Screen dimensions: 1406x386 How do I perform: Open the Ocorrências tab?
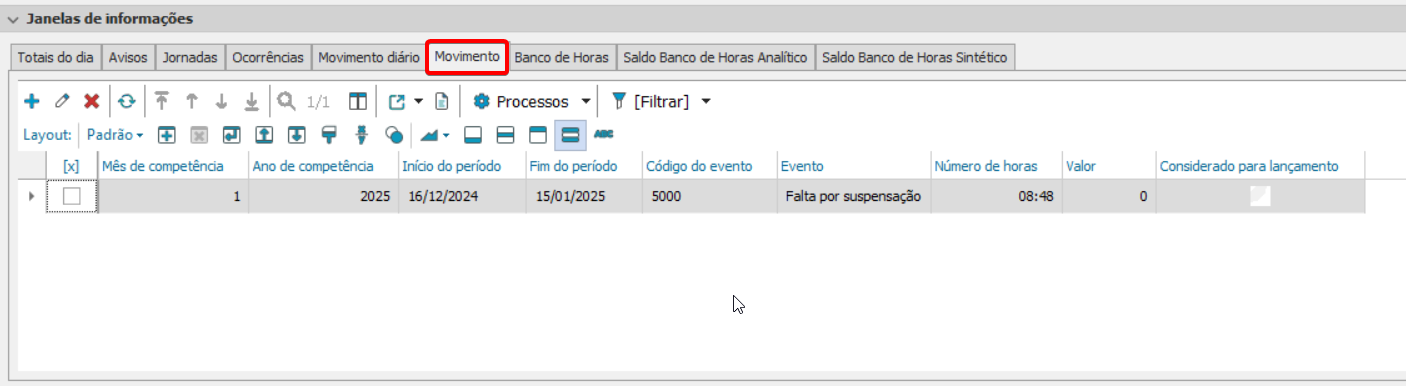tap(268, 57)
